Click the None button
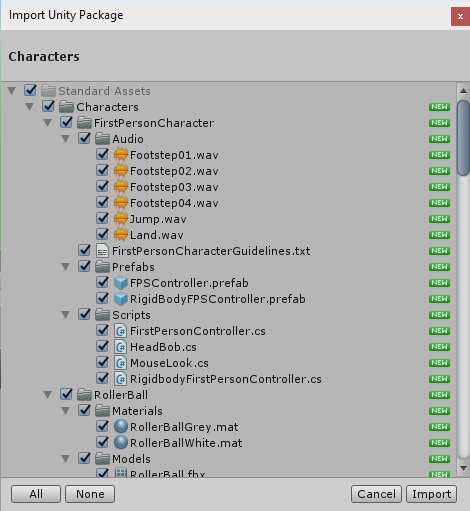The image size is (470, 511). (90, 494)
